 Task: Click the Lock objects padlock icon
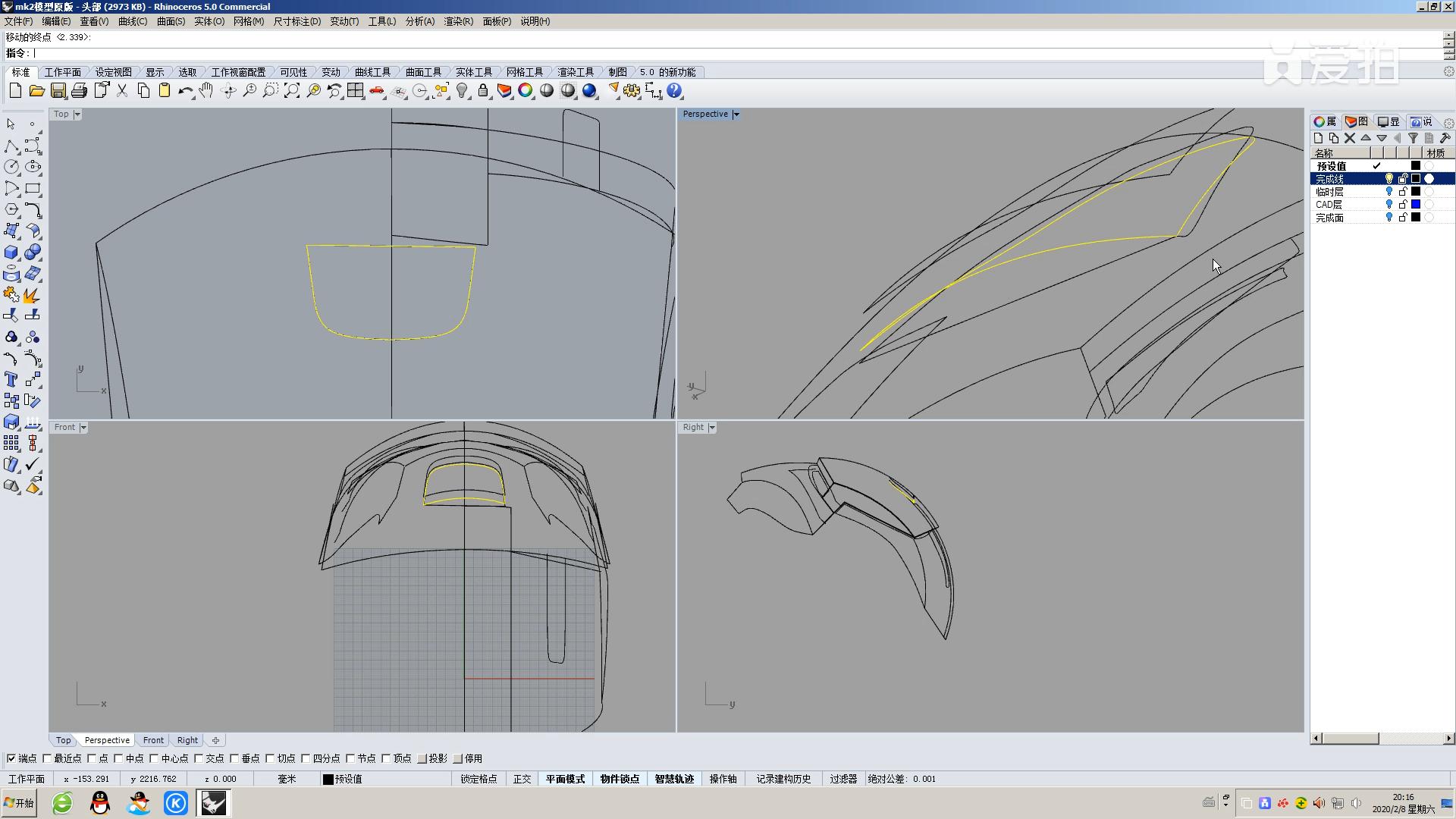point(483,91)
